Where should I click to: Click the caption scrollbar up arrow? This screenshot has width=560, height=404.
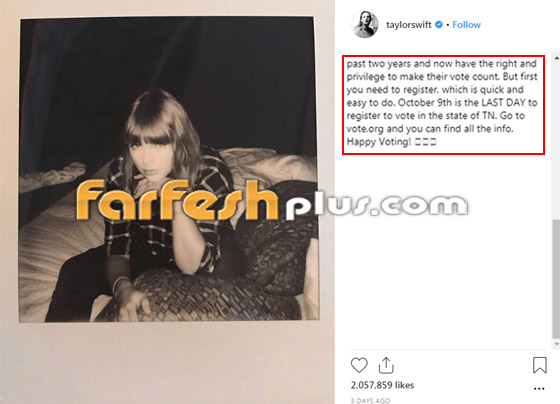click(556, 58)
